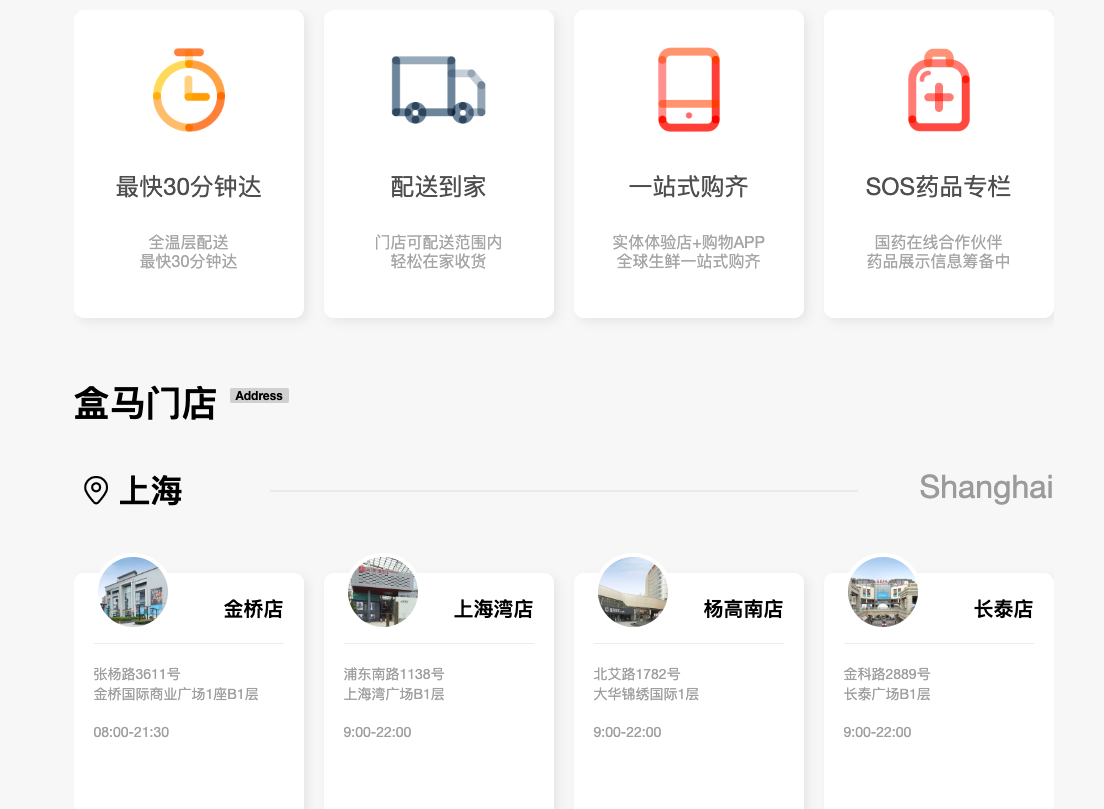
Task: Click 大华锦绣国际1层 address line
Action: (646, 694)
